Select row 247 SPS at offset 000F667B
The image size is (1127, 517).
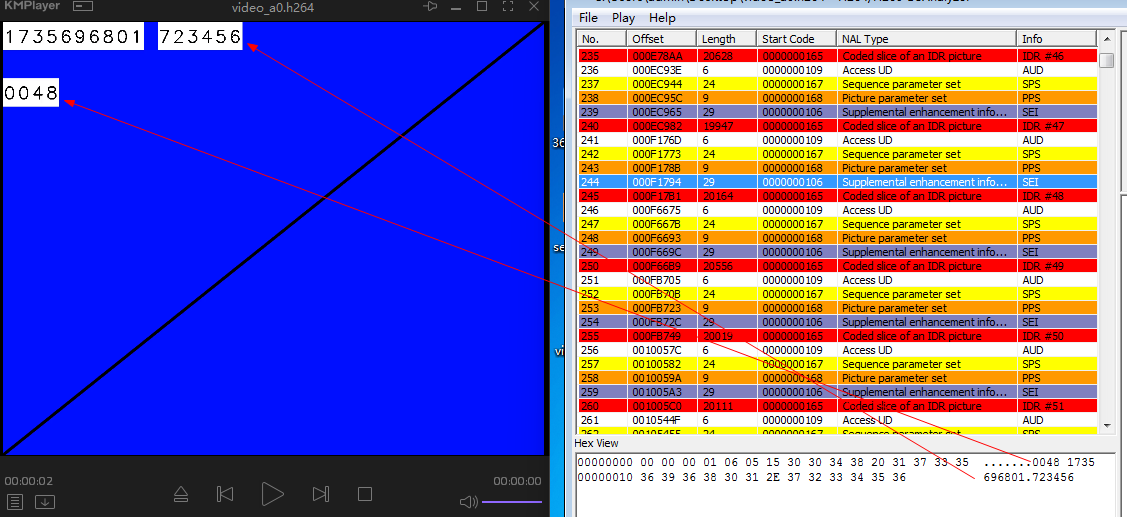[837, 224]
